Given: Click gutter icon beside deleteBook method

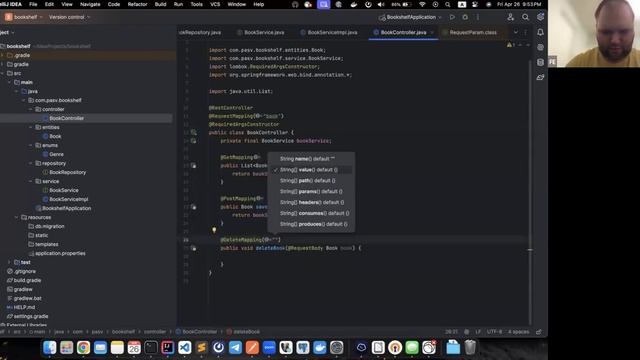Looking at the screenshot, I should click(x=193, y=248).
